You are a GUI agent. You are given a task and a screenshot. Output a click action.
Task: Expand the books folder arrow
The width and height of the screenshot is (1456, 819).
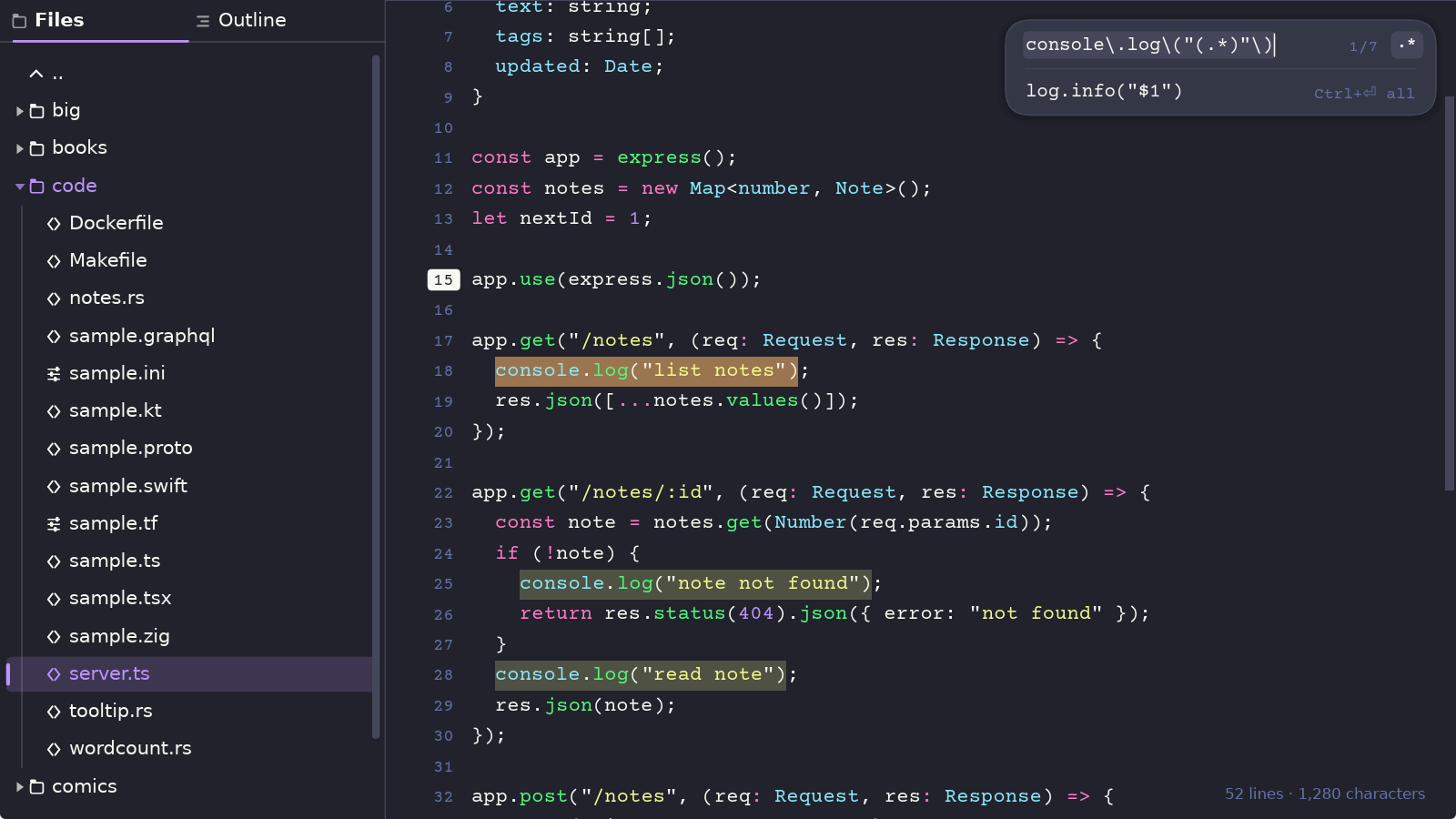20,148
